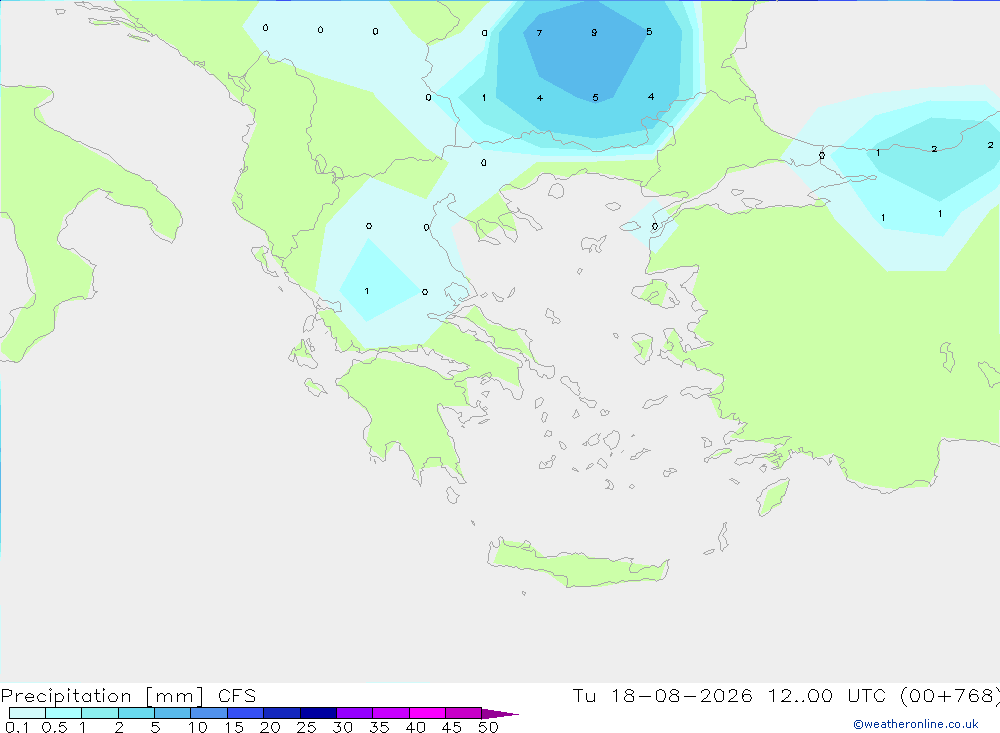Click the '40' legend label
Screen dimensions: 1000x733
(x=416, y=727)
